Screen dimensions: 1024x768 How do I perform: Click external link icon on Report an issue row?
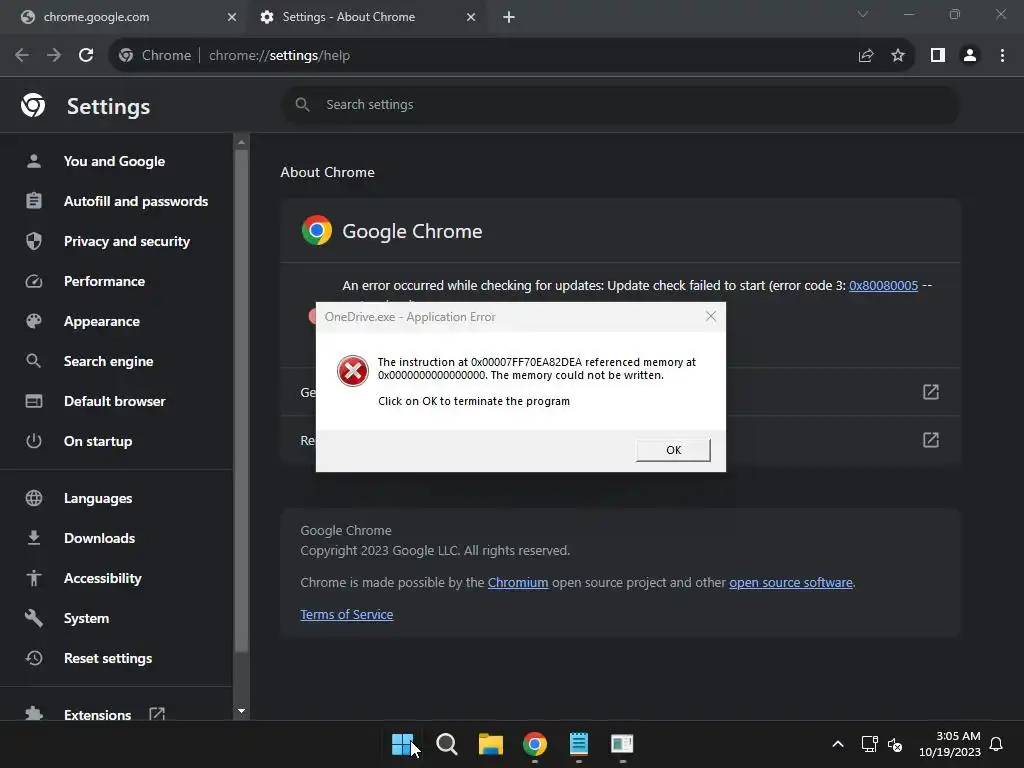pyautogui.click(x=931, y=440)
